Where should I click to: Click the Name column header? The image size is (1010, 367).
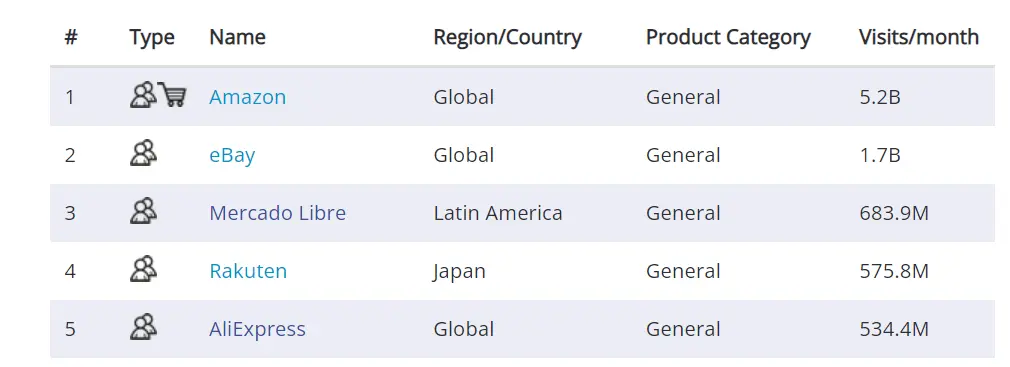point(237,37)
